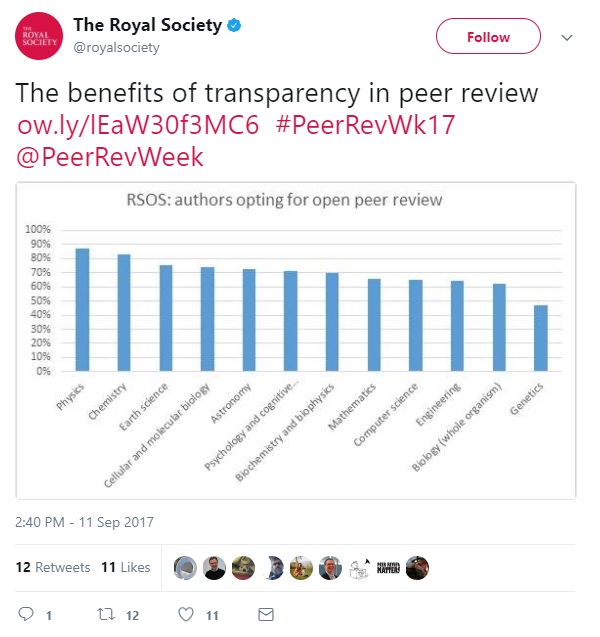Open the open peer review chart image
This screenshot has height=637, width=600.
coord(296,340)
